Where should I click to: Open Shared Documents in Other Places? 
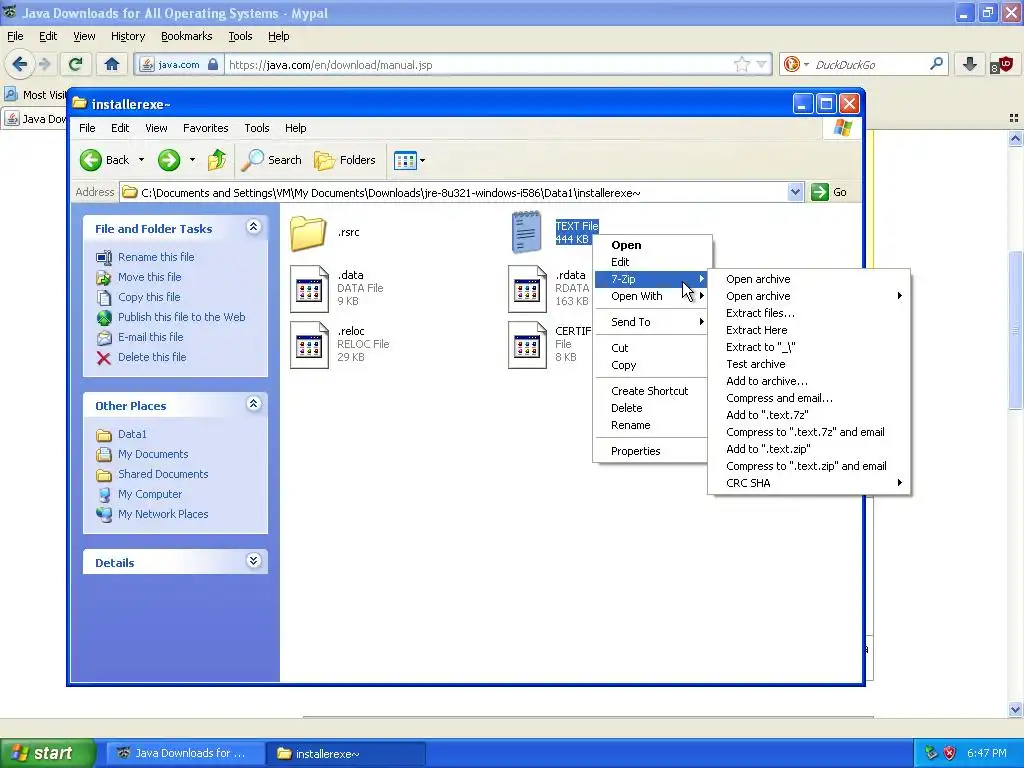tap(163, 474)
